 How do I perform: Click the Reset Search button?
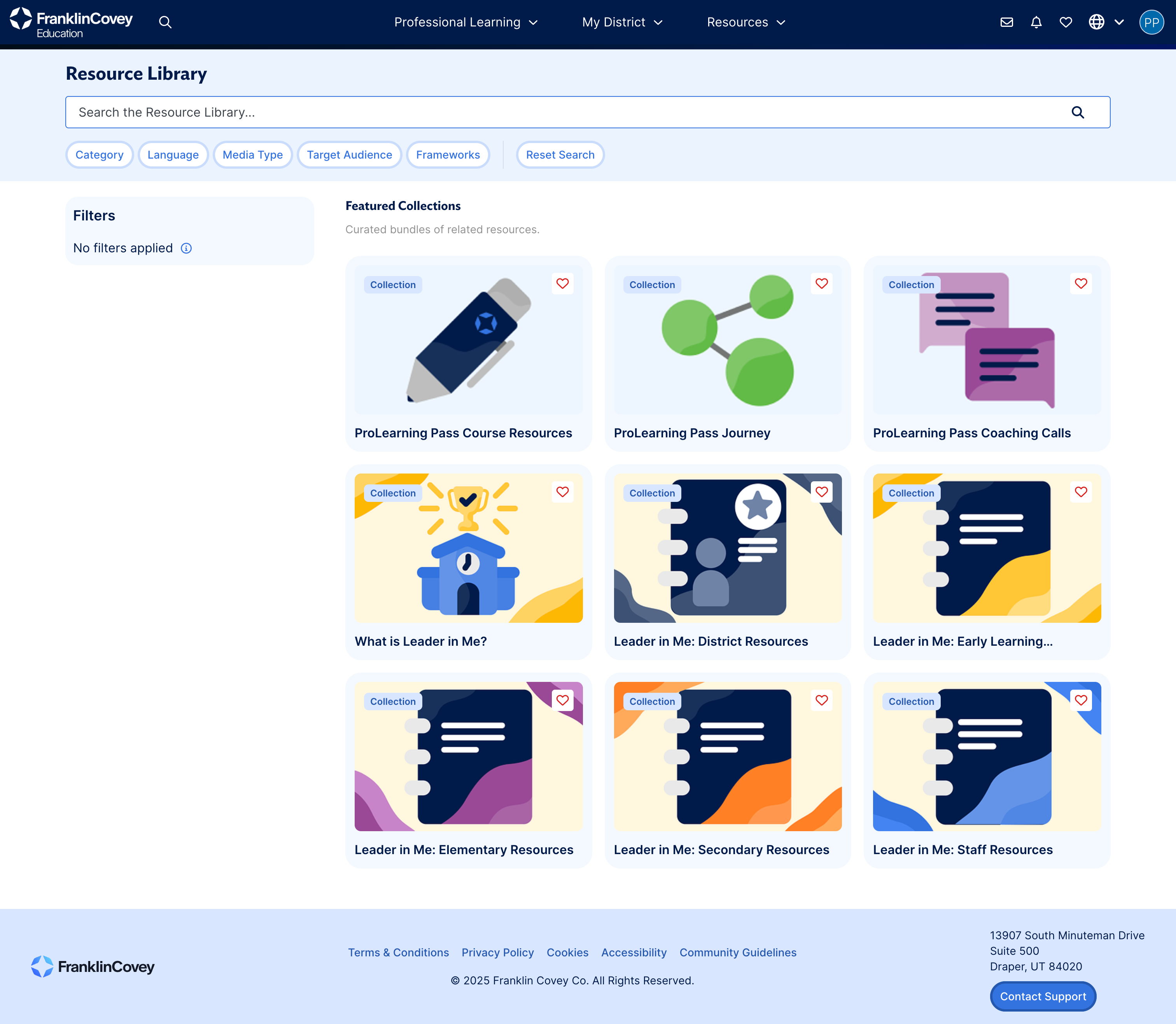point(560,155)
